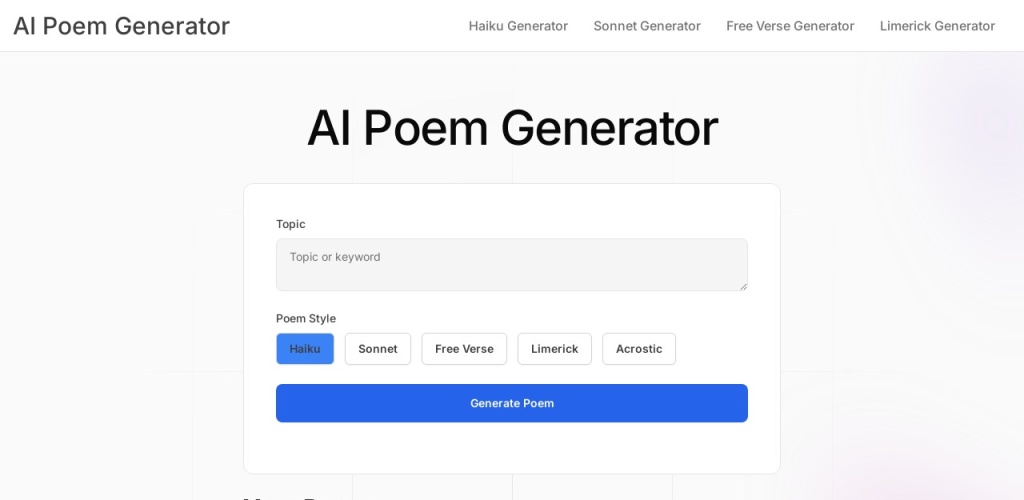Select the Haiku poem style
The width and height of the screenshot is (1024, 500).
pyautogui.click(x=305, y=349)
